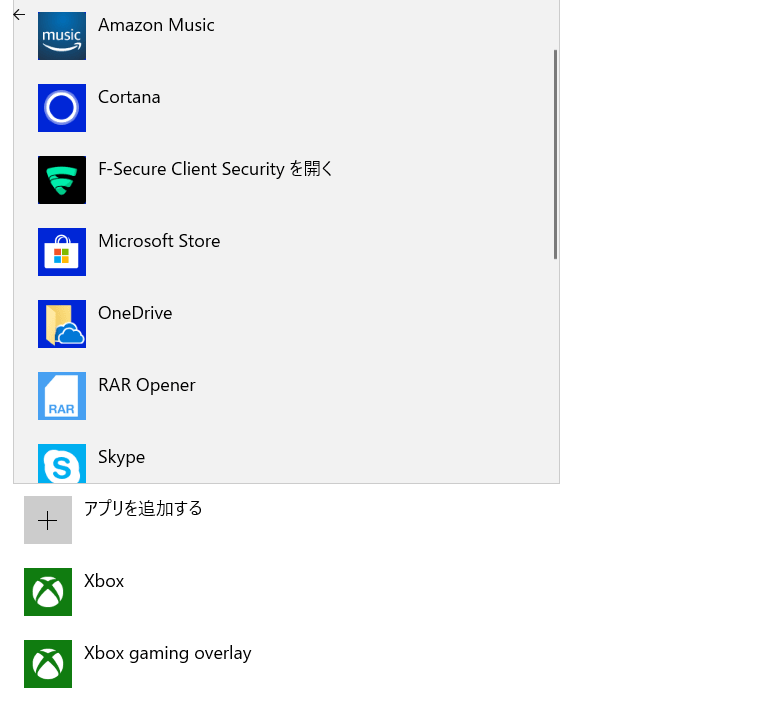Click the F-Secure Client Security shield icon
Image resolution: width=771 pixels, height=702 pixels.
[x=62, y=180]
